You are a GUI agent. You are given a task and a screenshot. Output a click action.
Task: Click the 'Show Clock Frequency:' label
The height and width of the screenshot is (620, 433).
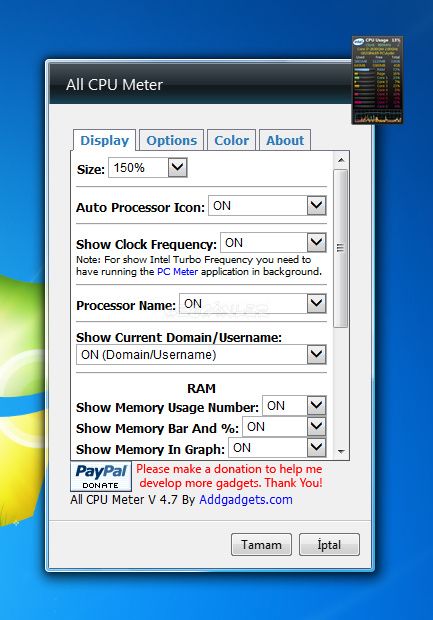[146, 244]
